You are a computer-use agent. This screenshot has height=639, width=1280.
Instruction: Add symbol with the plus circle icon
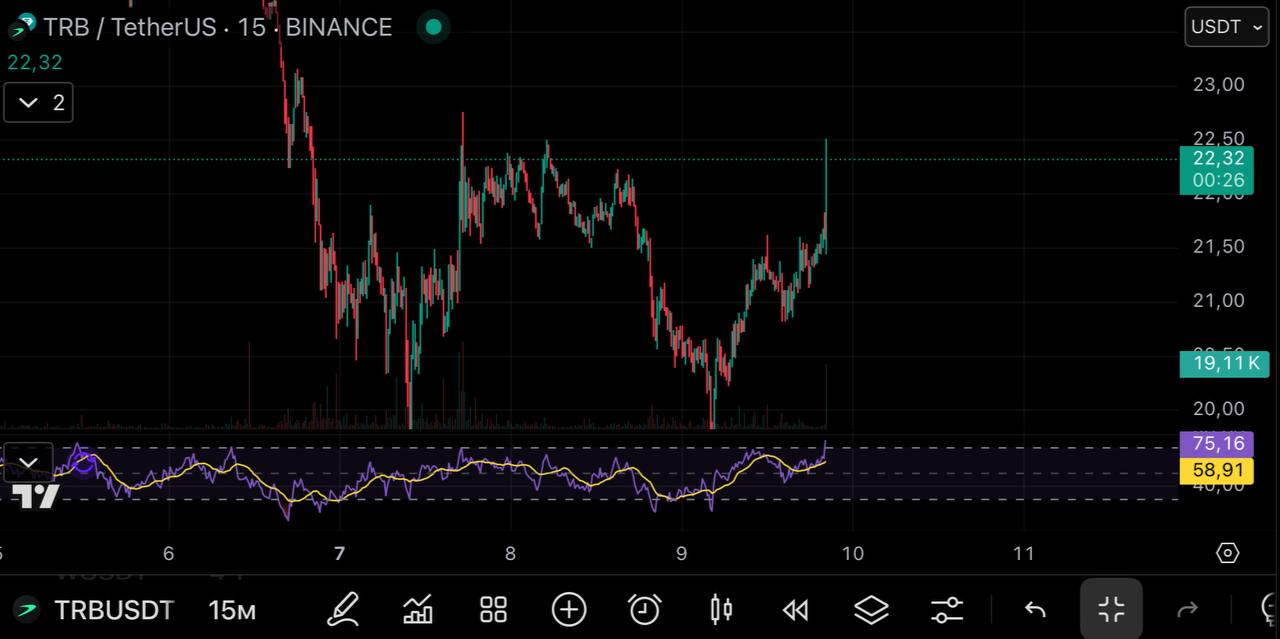coord(569,609)
